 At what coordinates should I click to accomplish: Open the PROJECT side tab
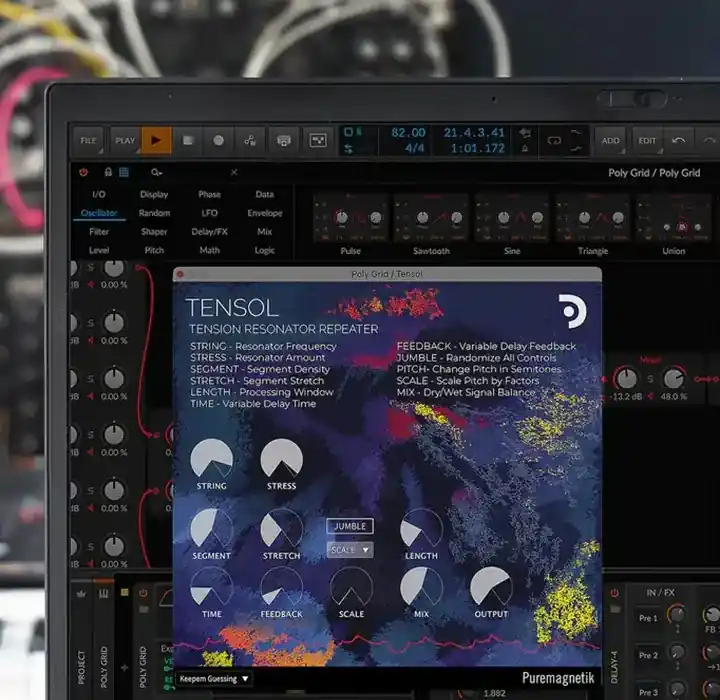[82, 667]
